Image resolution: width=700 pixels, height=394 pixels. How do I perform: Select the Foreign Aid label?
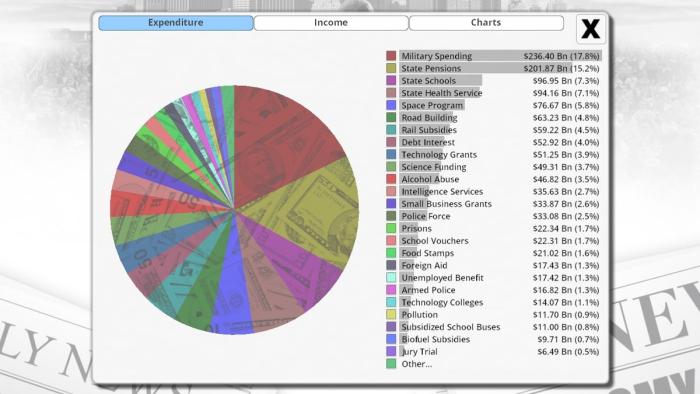(425, 265)
